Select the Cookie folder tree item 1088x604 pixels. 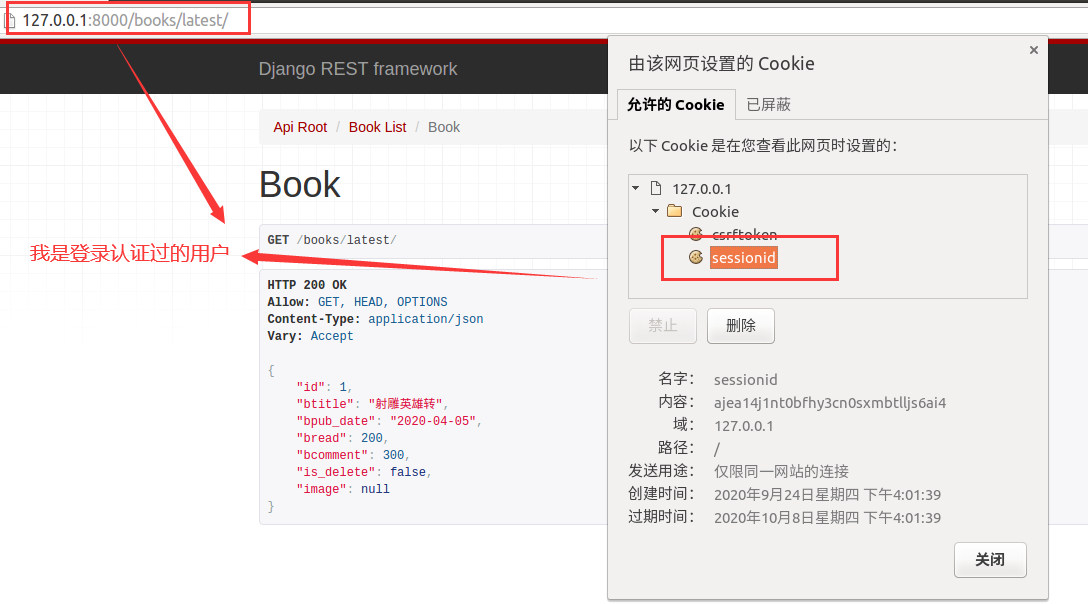(715, 212)
